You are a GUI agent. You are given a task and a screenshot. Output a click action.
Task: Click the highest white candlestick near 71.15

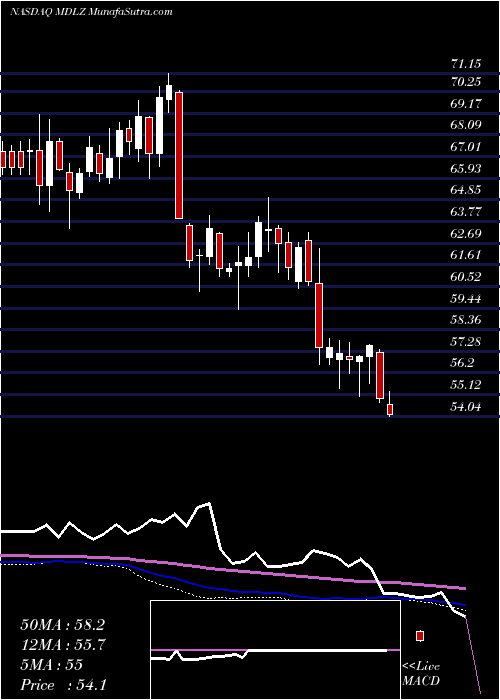coord(169,93)
